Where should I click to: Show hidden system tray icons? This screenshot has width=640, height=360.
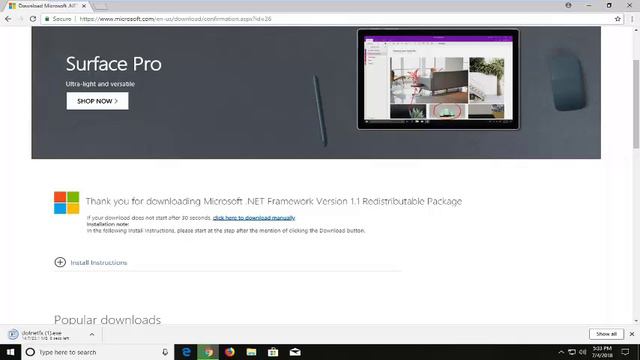[561, 352]
